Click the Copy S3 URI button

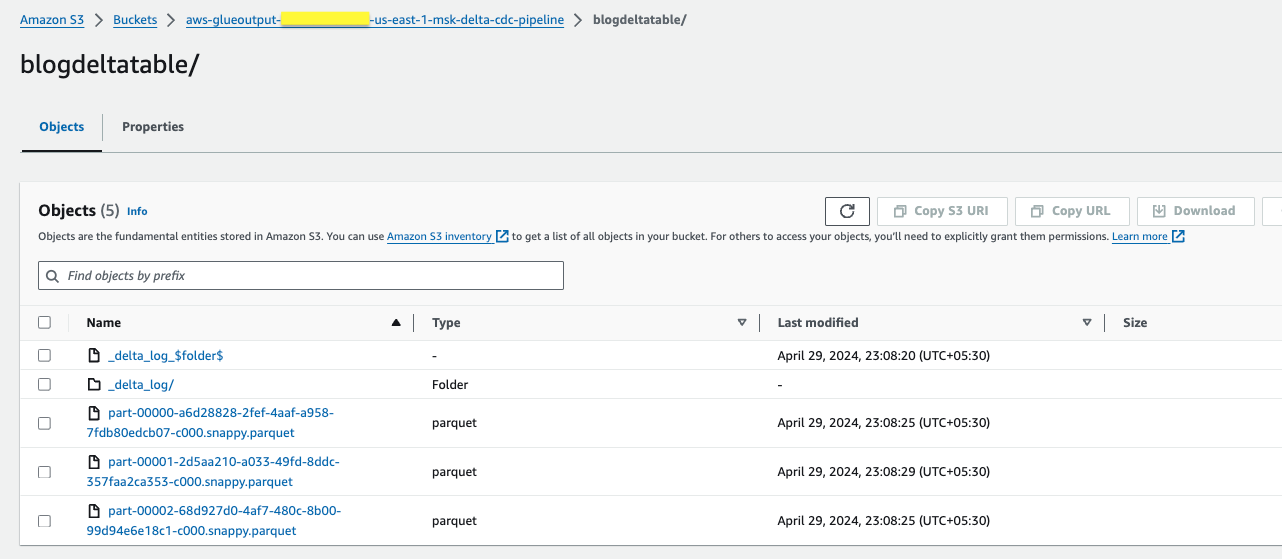pyautogui.click(x=941, y=211)
